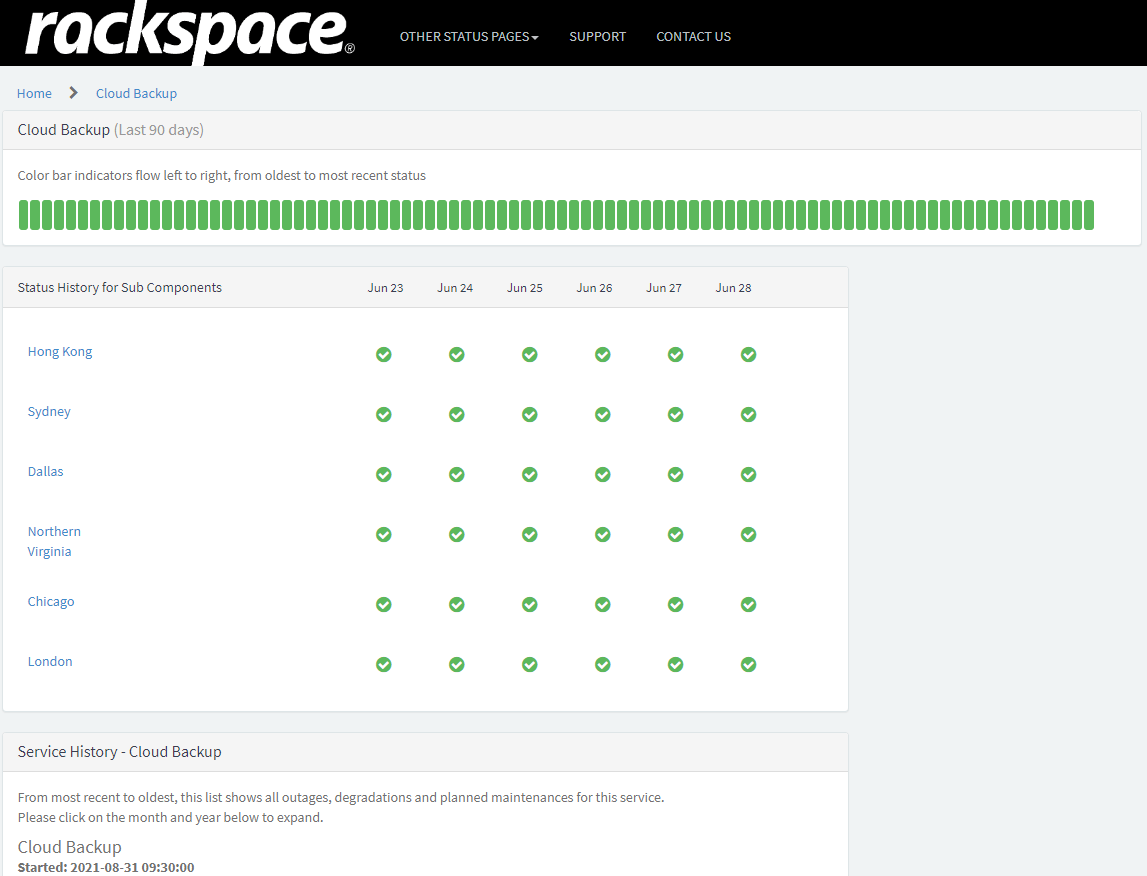The width and height of the screenshot is (1147, 876).
Task: Click Sydney's Jun 23 green checkmark icon
Action: (384, 414)
